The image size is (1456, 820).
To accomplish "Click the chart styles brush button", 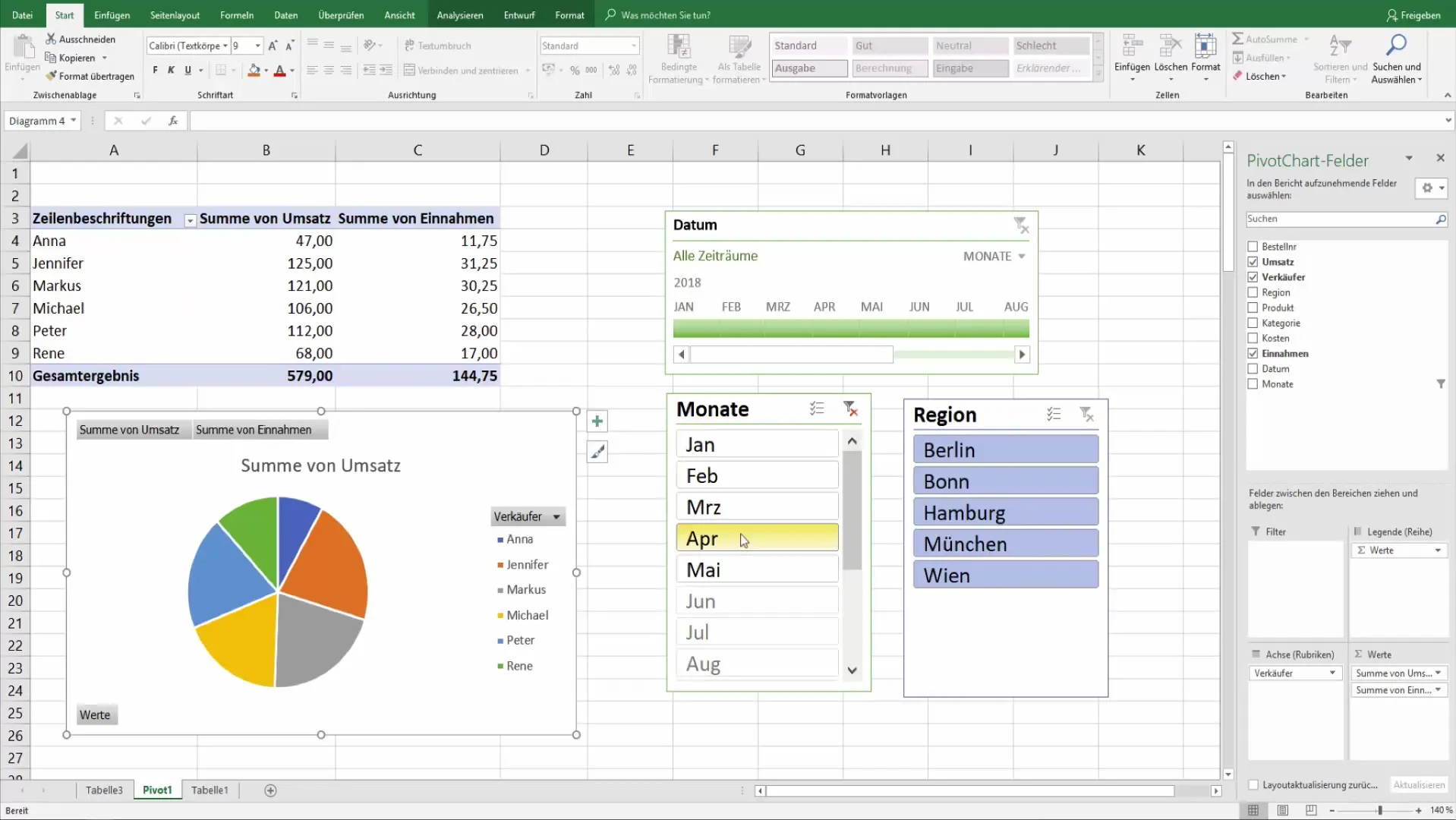I will point(597,452).
